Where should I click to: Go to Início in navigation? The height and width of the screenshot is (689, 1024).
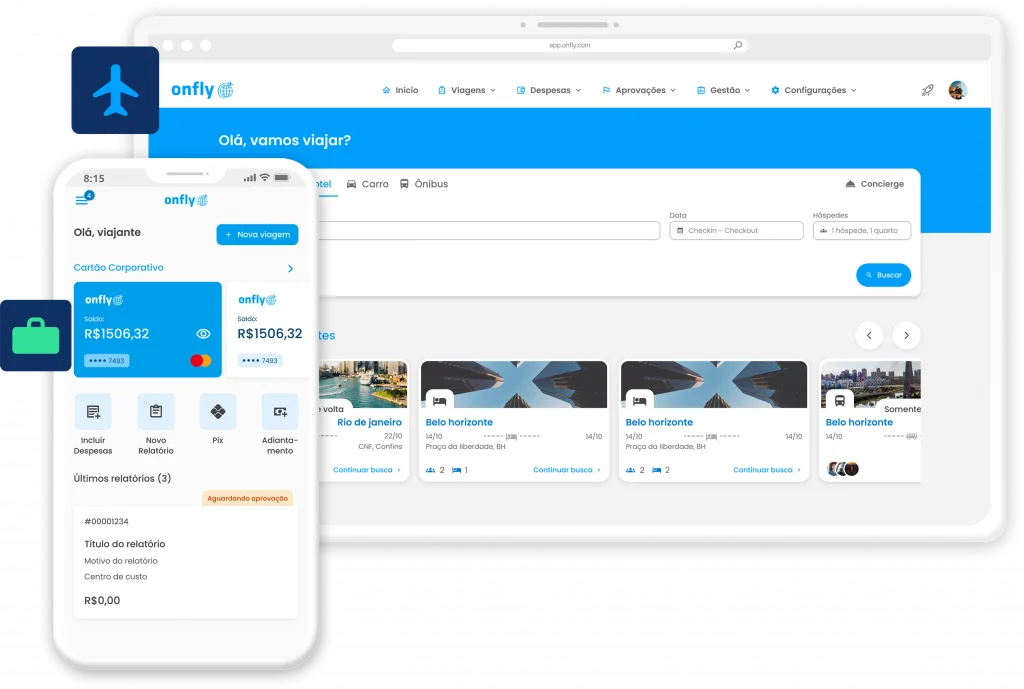coord(400,90)
